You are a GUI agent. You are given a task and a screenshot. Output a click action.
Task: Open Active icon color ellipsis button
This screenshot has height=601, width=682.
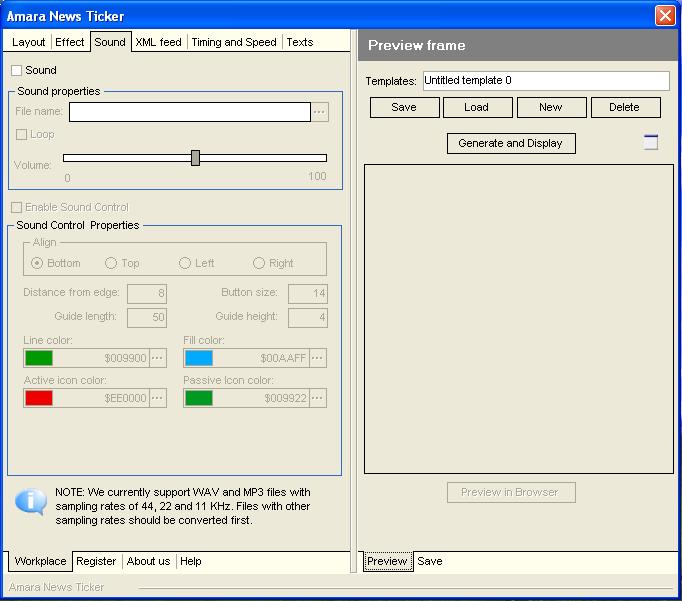[157, 398]
